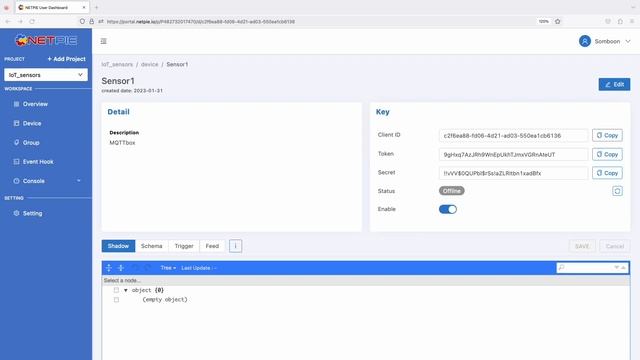Click the Setting gear icon

pos(16,213)
